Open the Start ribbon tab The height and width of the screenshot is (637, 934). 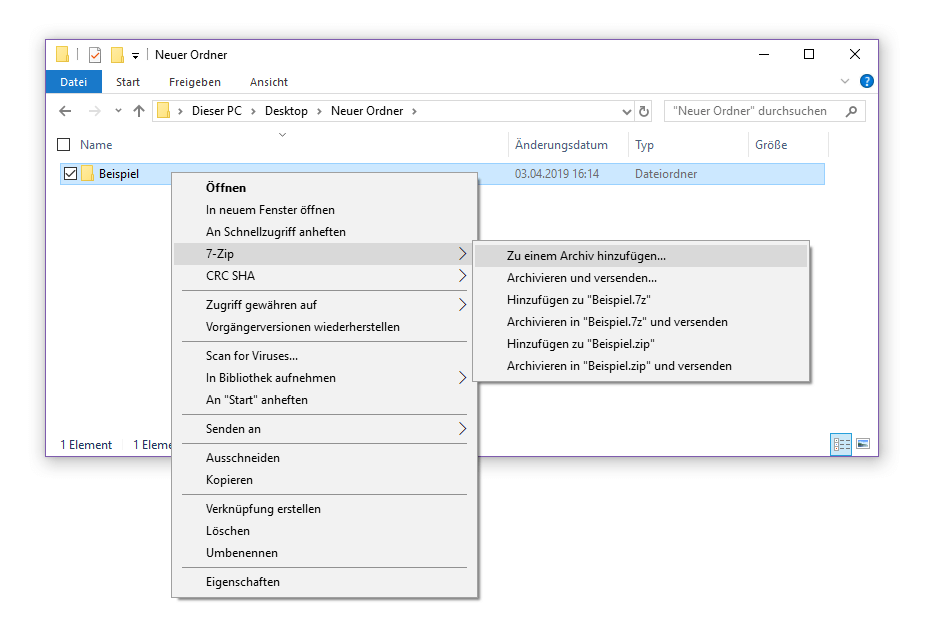[x=127, y=82]
